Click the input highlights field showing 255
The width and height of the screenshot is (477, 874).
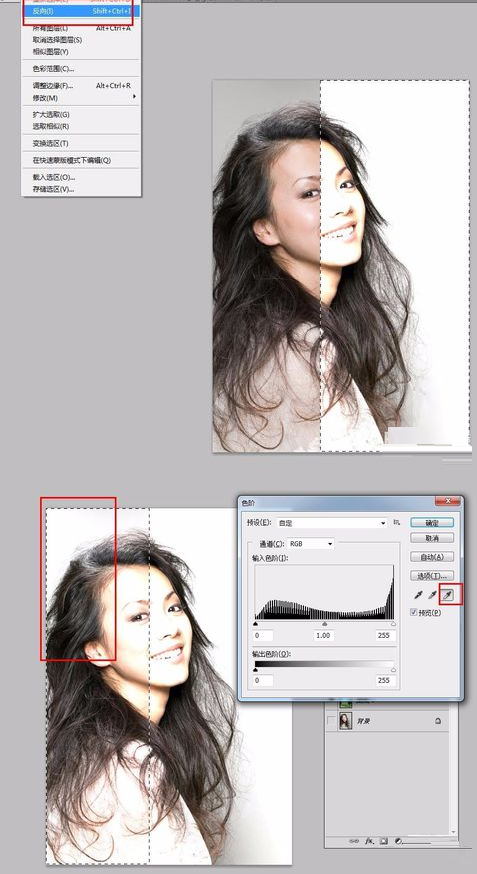(385, 635)
